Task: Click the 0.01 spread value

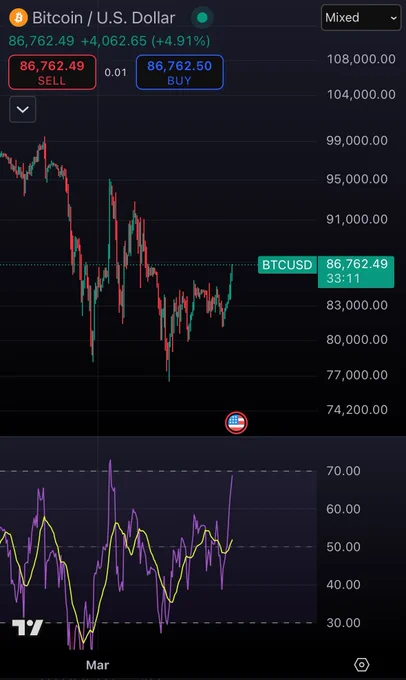Action: (115, 72)
